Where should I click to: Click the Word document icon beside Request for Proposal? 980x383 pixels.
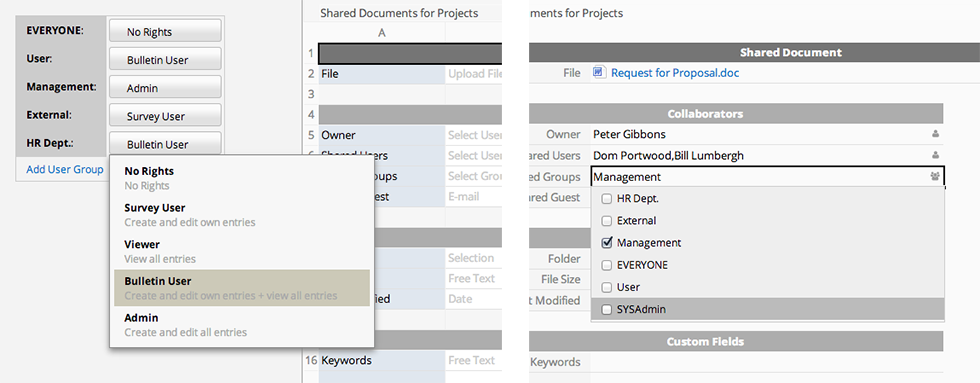pos(598,72)
